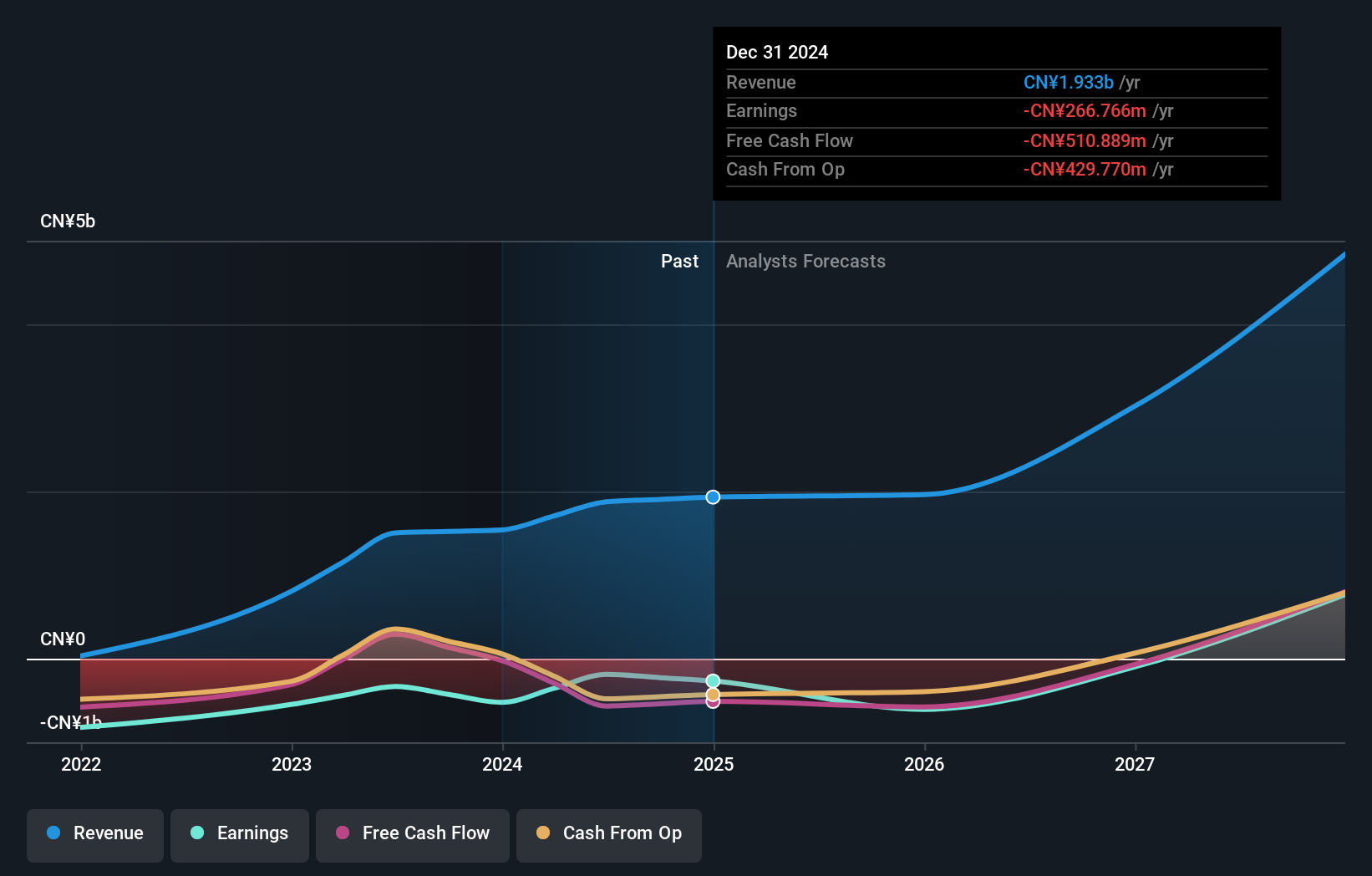Image resolution: width=1372 pixels, height=876 pixels.
Task: Click the Analysts Forecasts label
Action: tap(805, 262)
